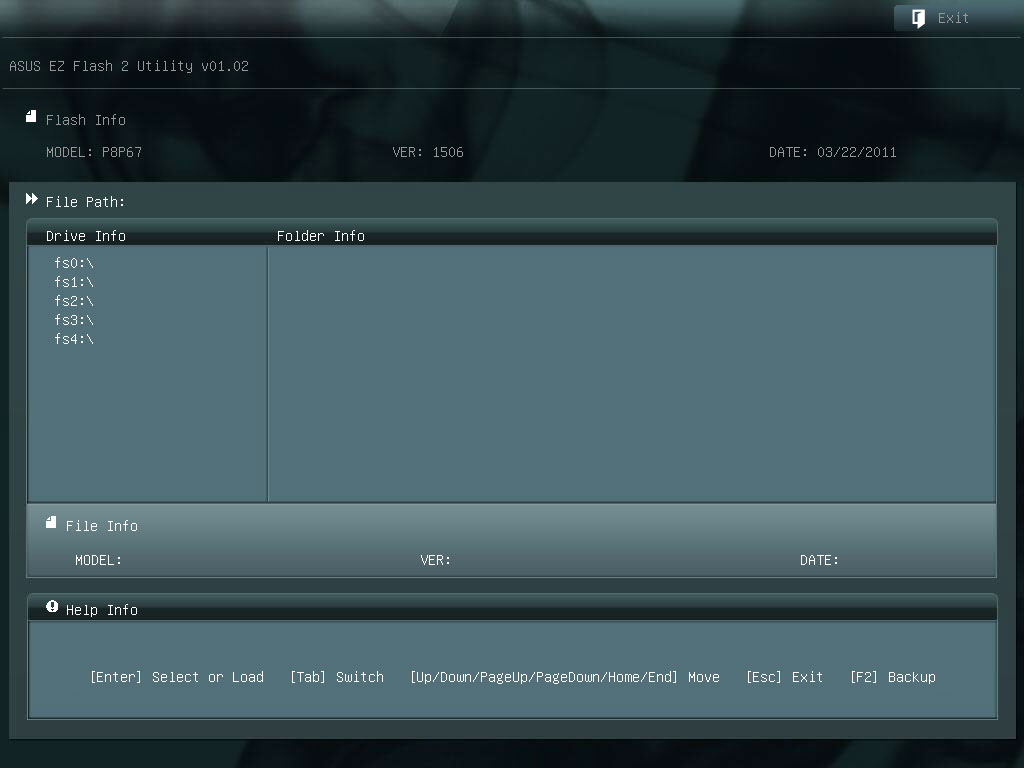
Task: Click the MODEL: field under File Info
Action: [98, 560]
